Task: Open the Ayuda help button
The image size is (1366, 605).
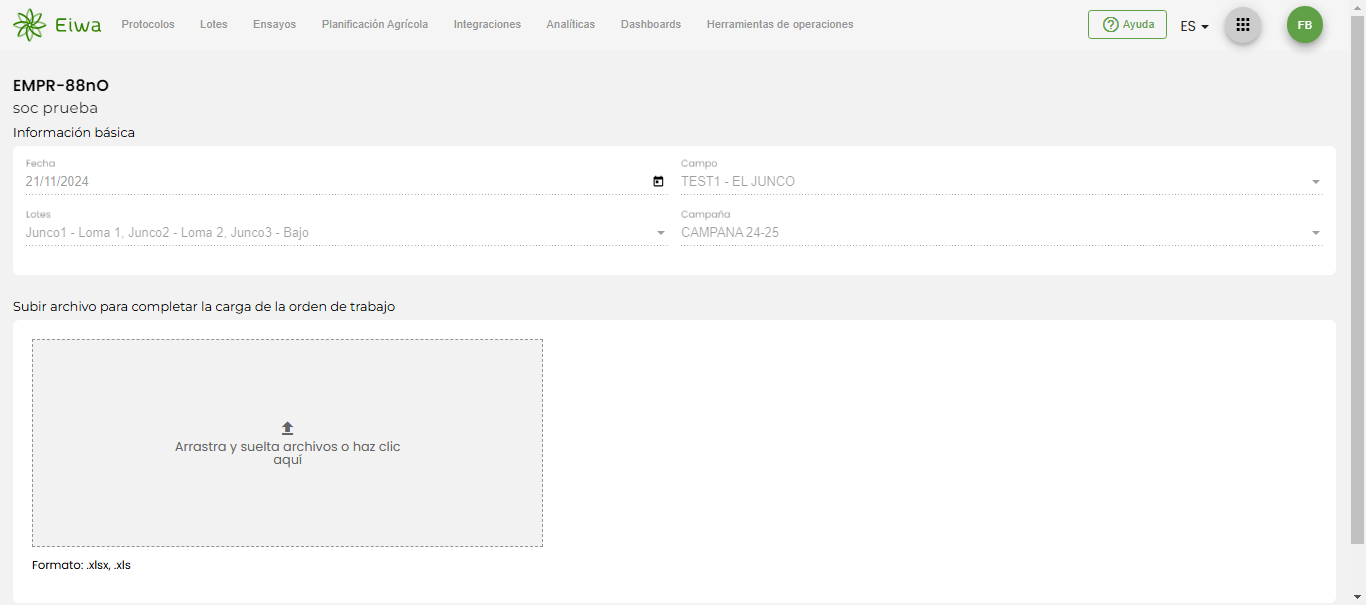Action: [x=1127, y=25]
